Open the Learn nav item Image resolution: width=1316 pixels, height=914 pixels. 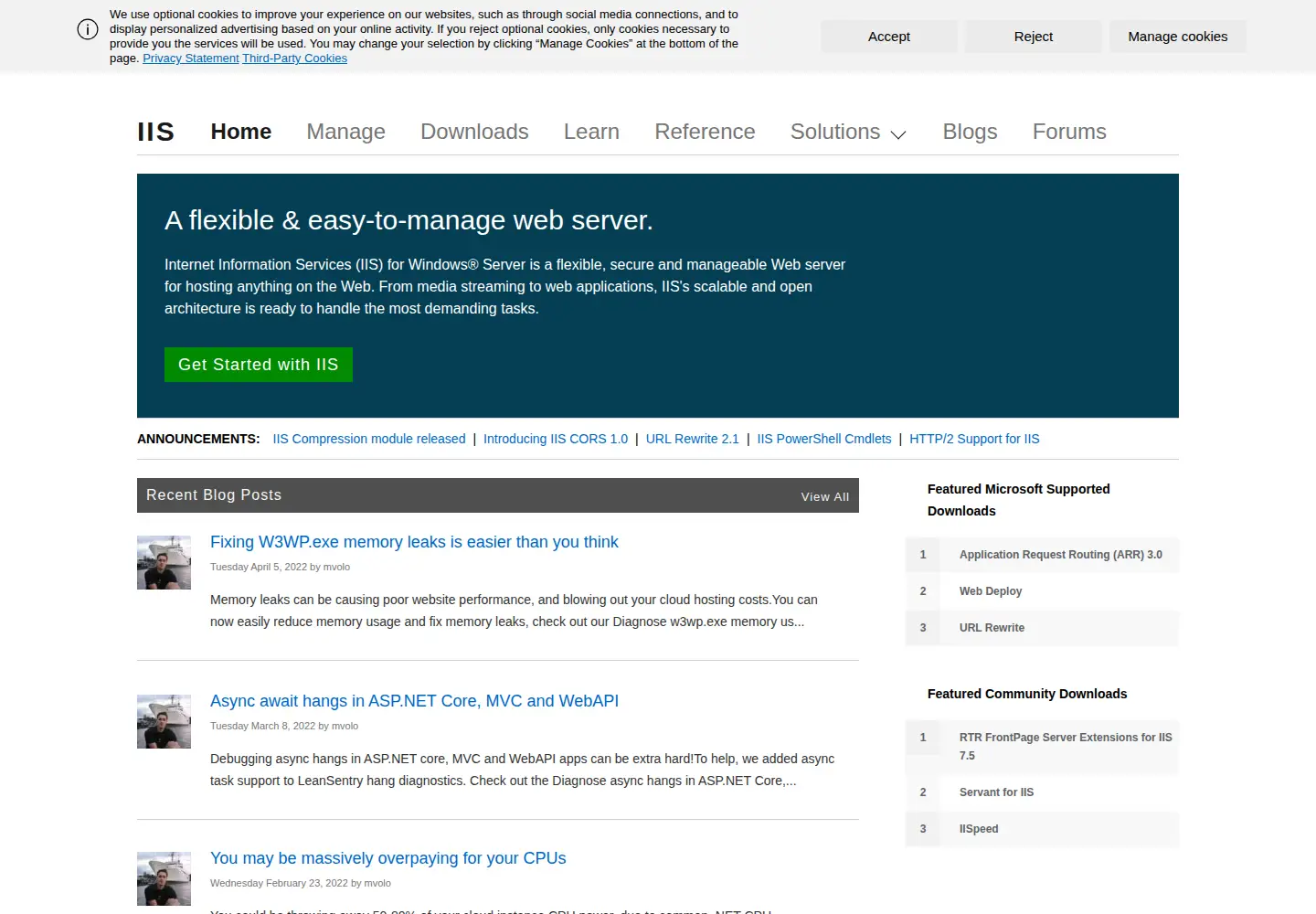pyautogui.click(x=591, y=132)
